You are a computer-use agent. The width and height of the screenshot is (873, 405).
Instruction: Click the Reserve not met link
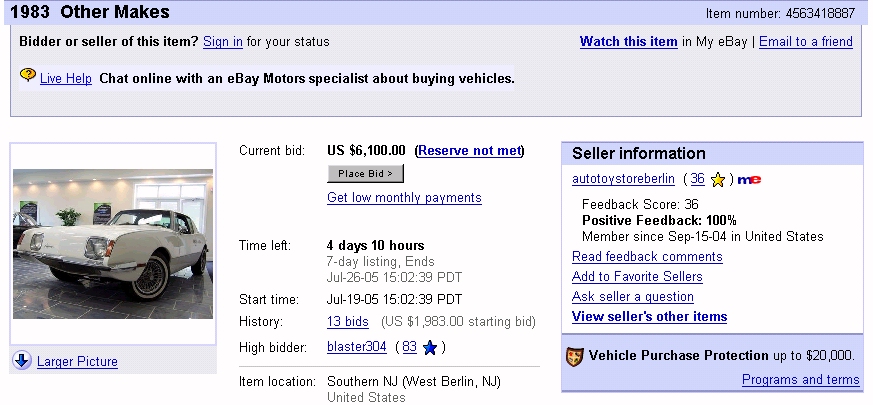[x=469, y=151]
